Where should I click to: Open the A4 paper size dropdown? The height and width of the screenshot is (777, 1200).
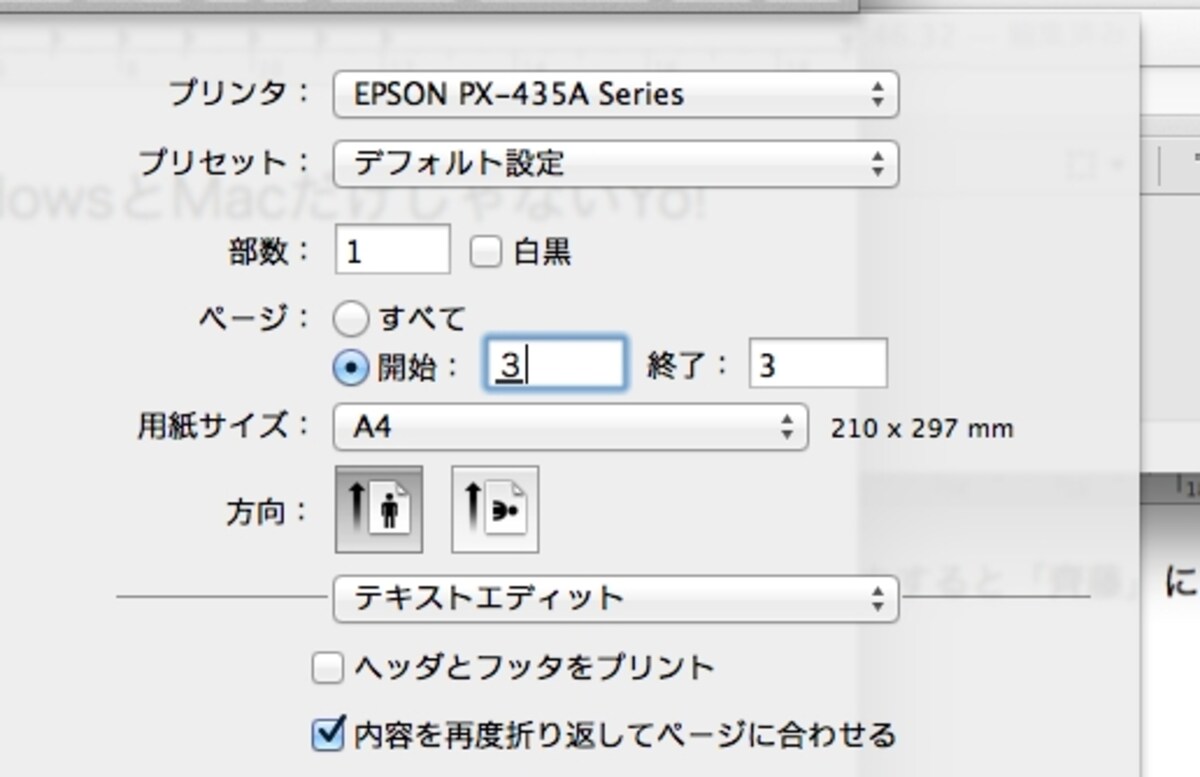(x=570, y=428)
